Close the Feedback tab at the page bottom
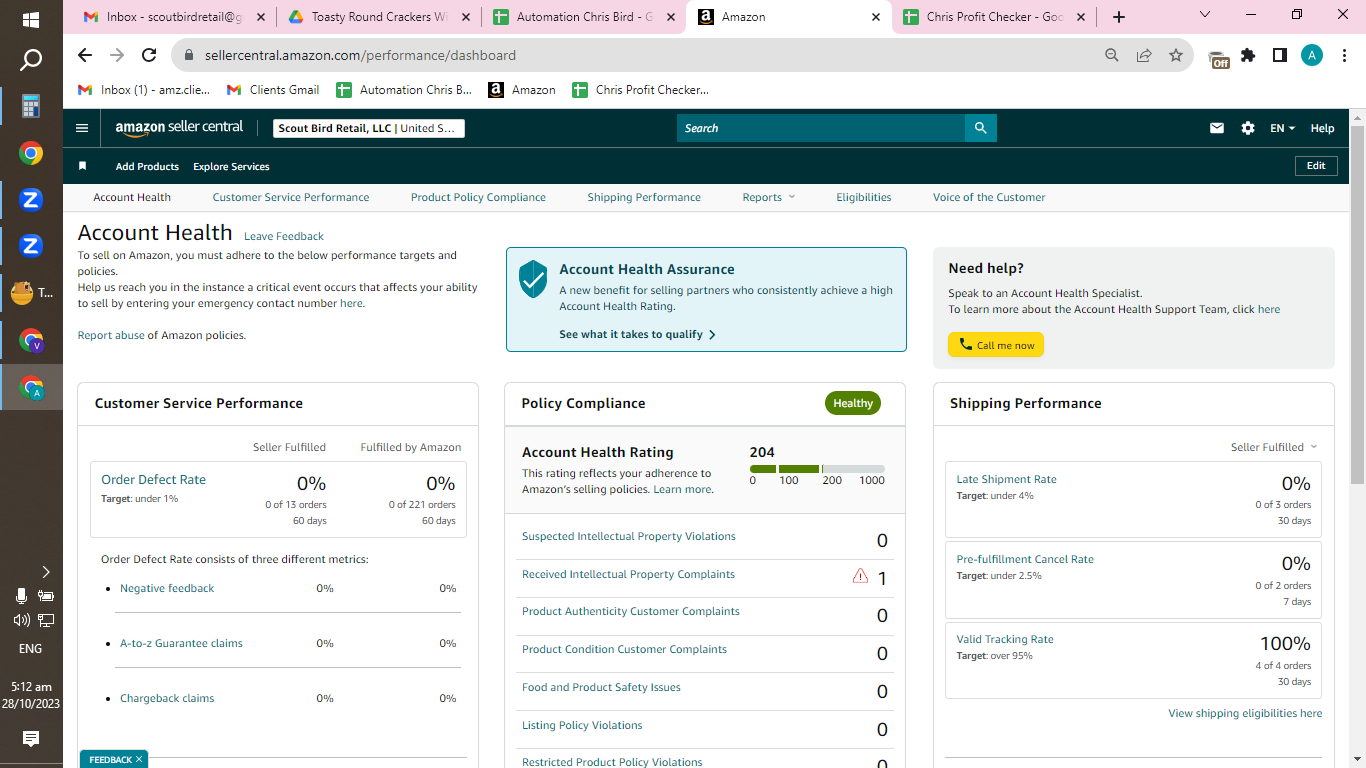The height and width of the screenshot is (768, 1366). [x=139, y=760]
